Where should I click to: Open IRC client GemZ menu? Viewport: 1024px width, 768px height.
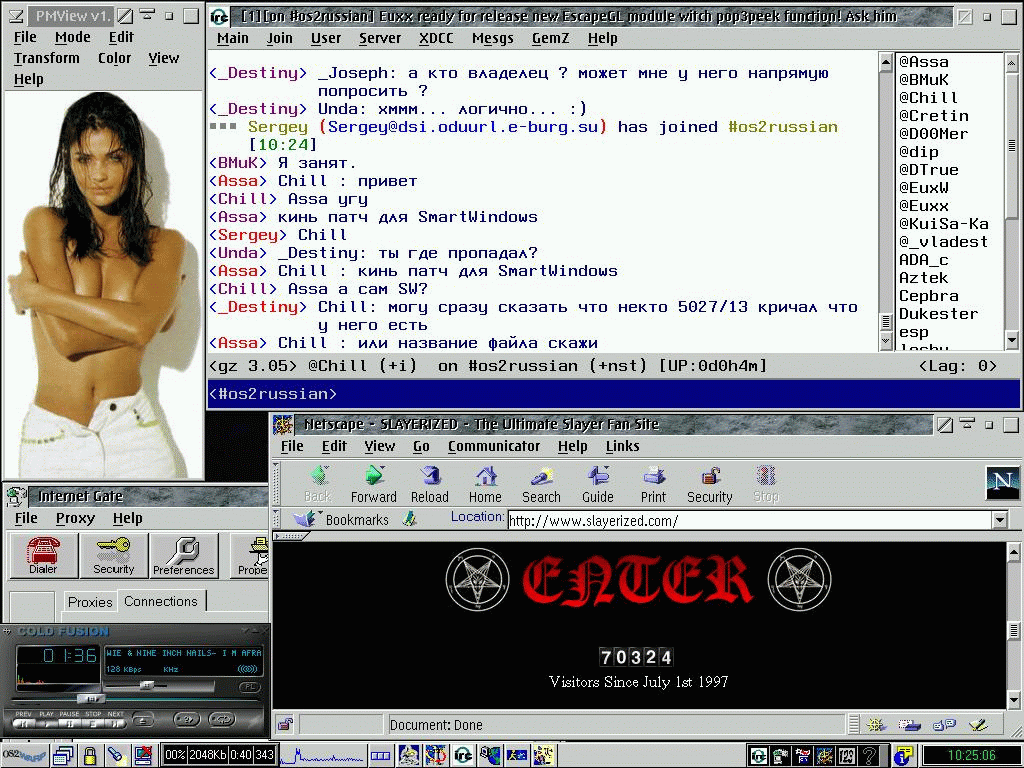pyautogui.click(x=551, y=39)
